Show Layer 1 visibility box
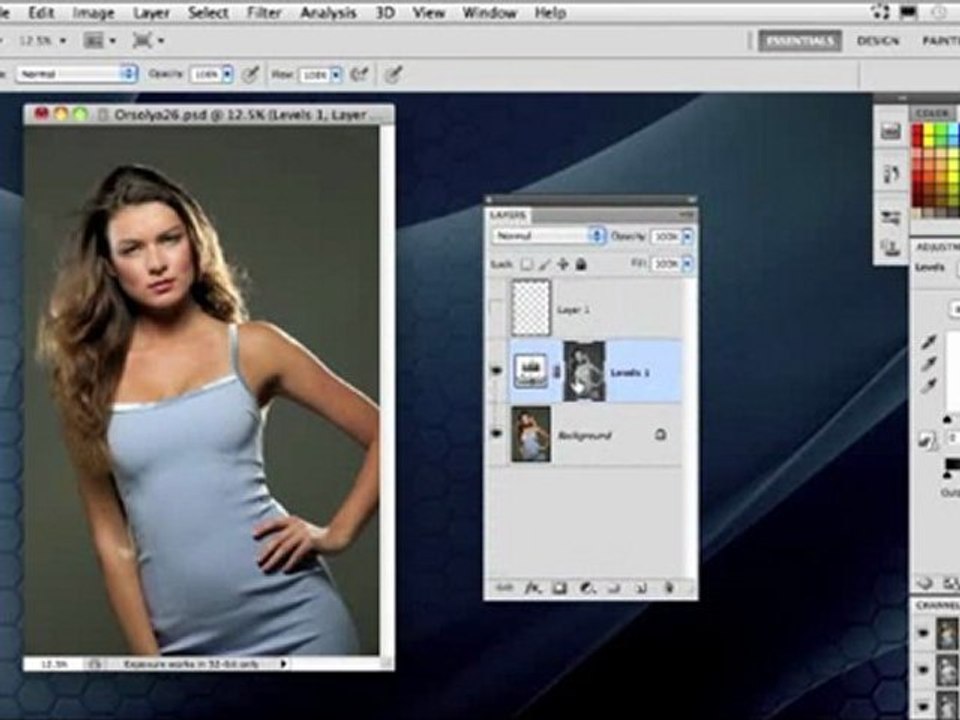The image size is (960, 720). click(497, 309)
